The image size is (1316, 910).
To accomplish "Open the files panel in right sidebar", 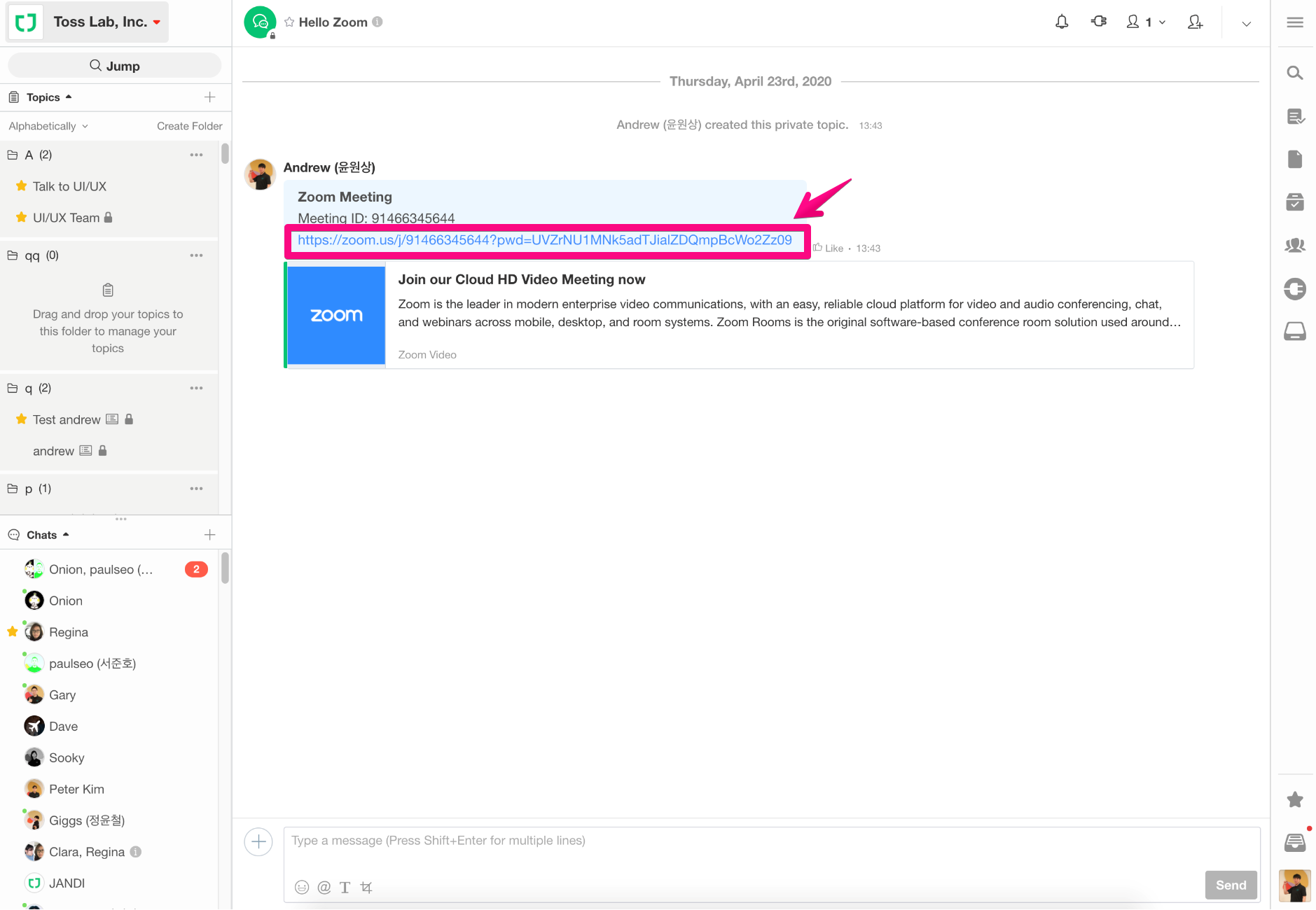I will tap(1295, 159).
